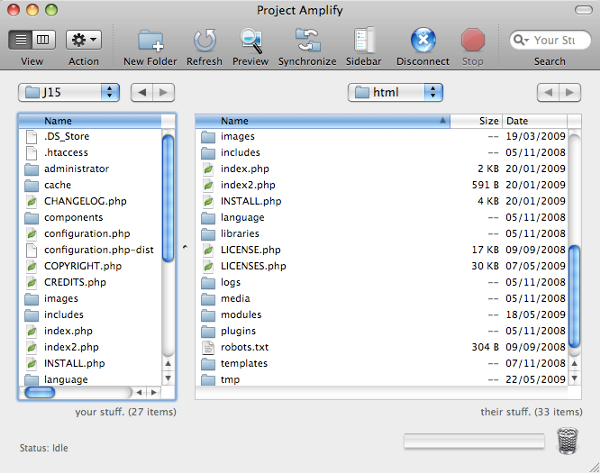Select configuration.php-dist file
The width and height of the screenshot is (600, 473).
coord(90,250)
